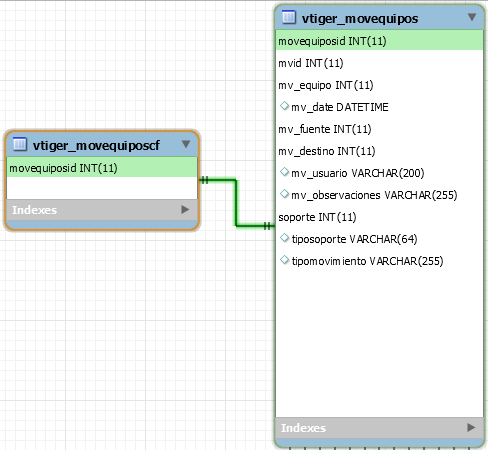Click the diamond icon beside tipomovimiento

[x=284, y=260]
